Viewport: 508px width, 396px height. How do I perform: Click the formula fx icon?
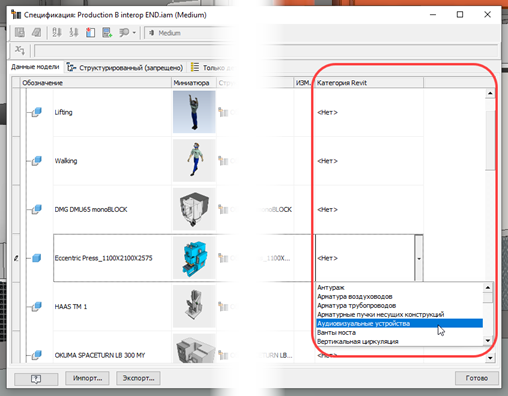click(20, 50)
